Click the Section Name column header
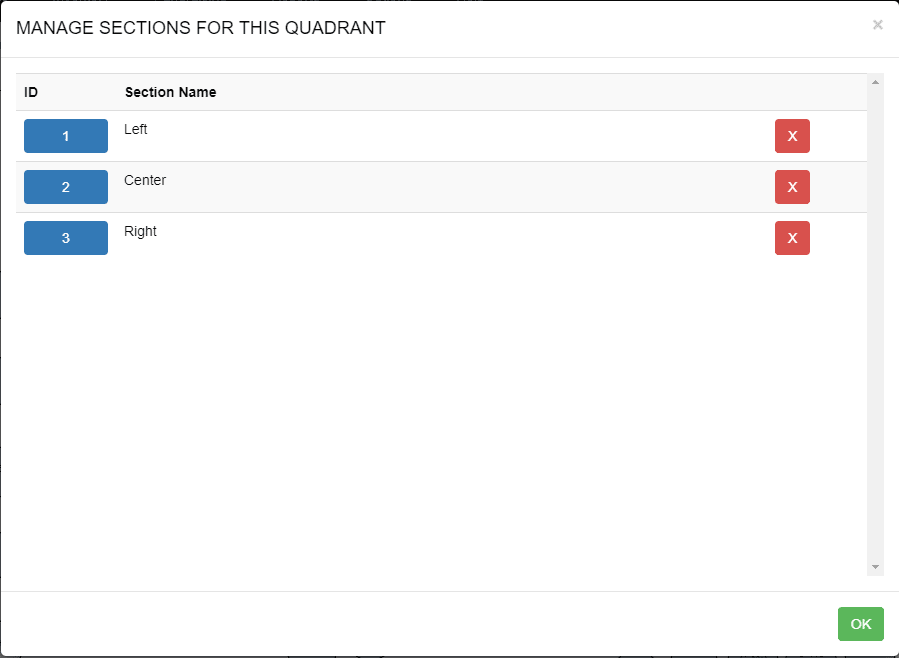This screenshot has width=899, height=658. (x=170, y=92)
